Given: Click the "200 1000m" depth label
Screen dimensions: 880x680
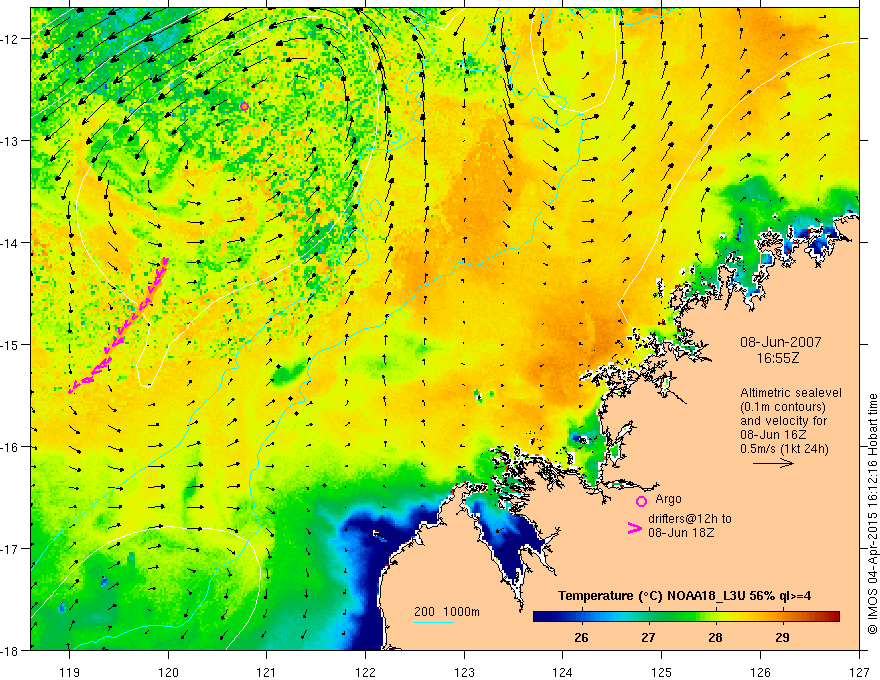Looking at the screenshot, I should (x=447, y=612).
